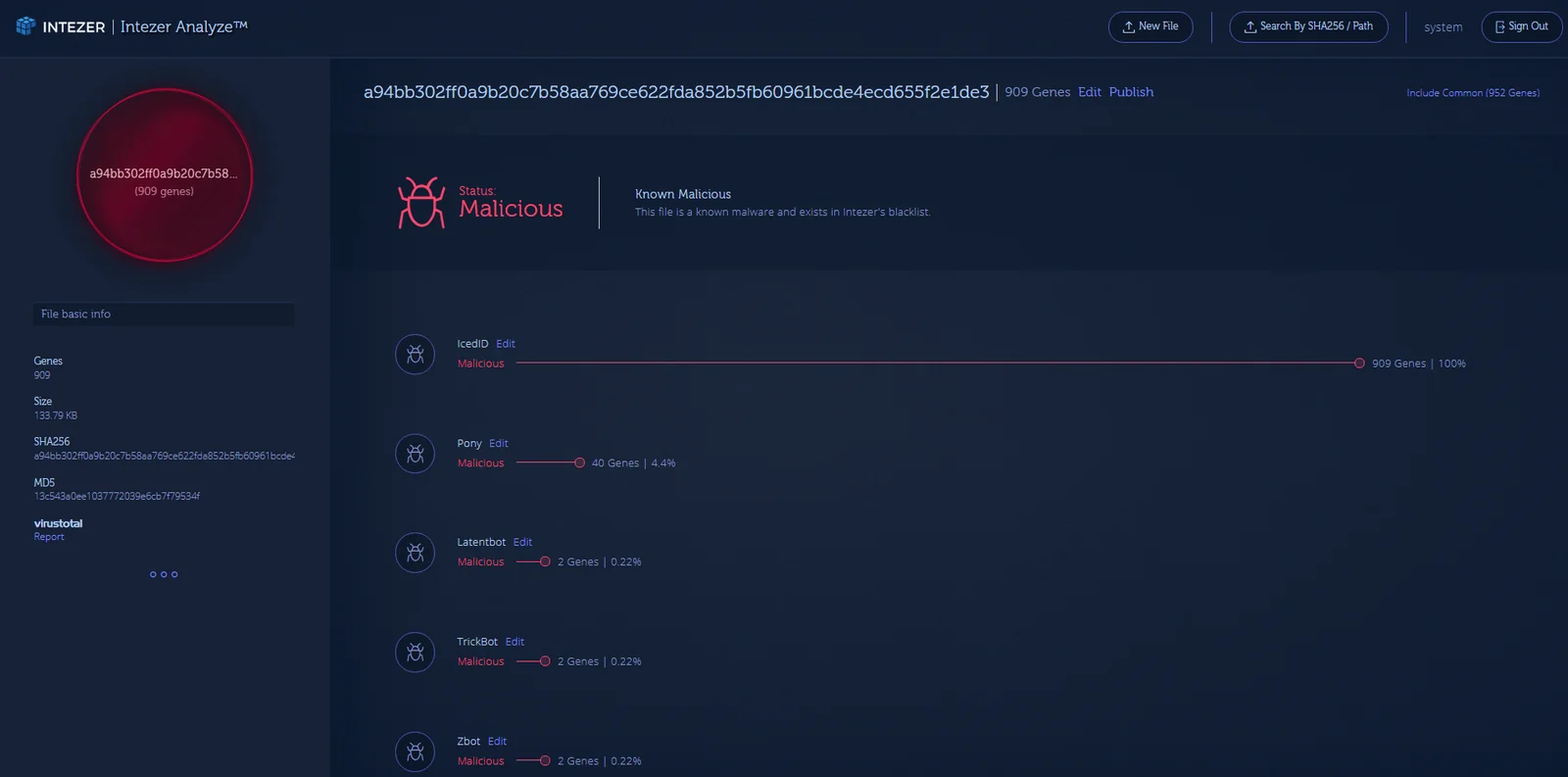Click the 40 Genes | 4.4% label
The height and width of the screenshot is (777, 1568).
pyautogui.click(x=633, y=463)
